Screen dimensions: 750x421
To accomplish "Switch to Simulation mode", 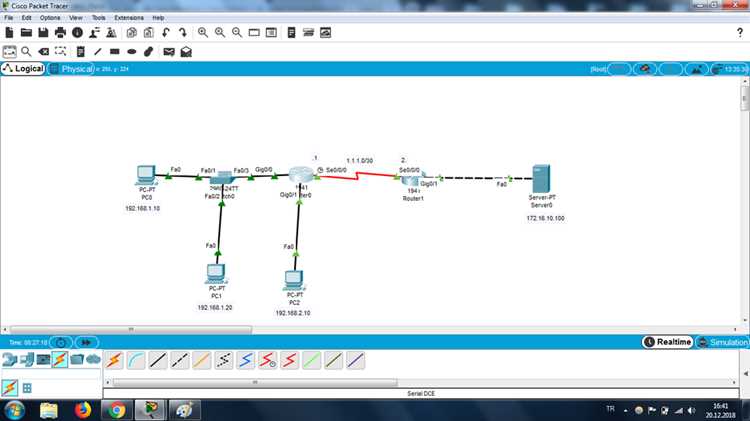I will coord(723,342).
